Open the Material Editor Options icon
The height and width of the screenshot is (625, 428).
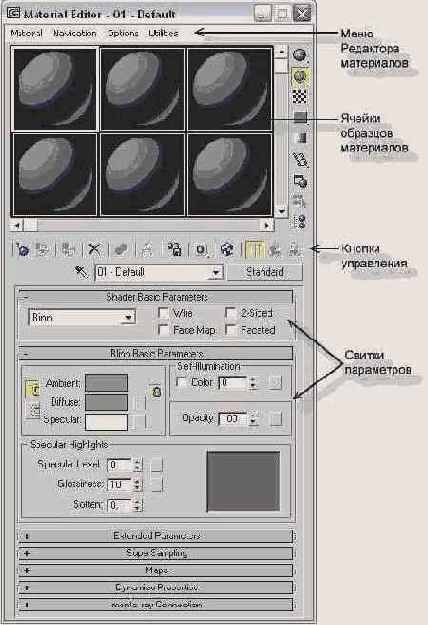click(300, 181)
